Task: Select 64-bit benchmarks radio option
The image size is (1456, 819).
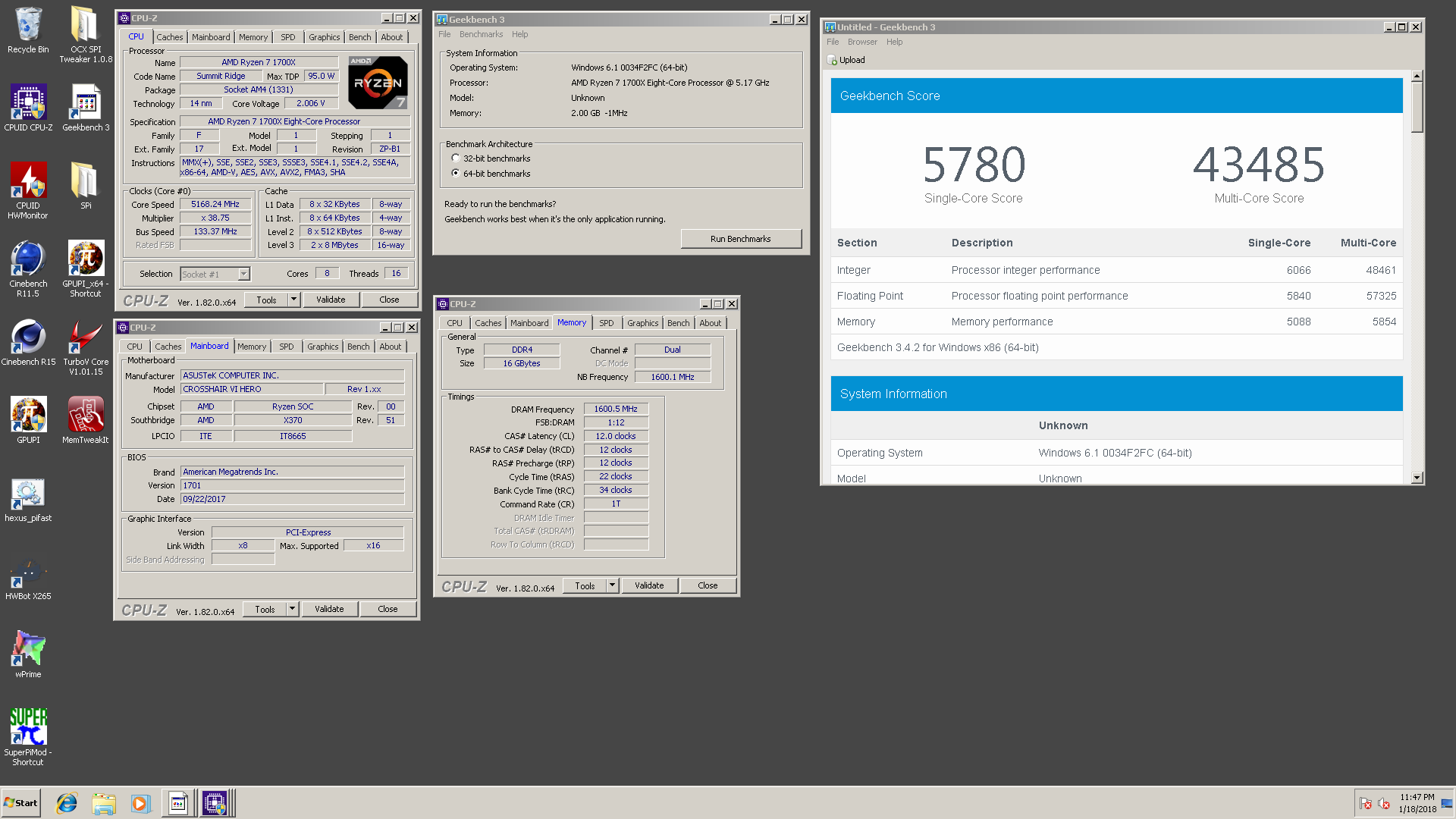Action: click(x=456, y=174)
